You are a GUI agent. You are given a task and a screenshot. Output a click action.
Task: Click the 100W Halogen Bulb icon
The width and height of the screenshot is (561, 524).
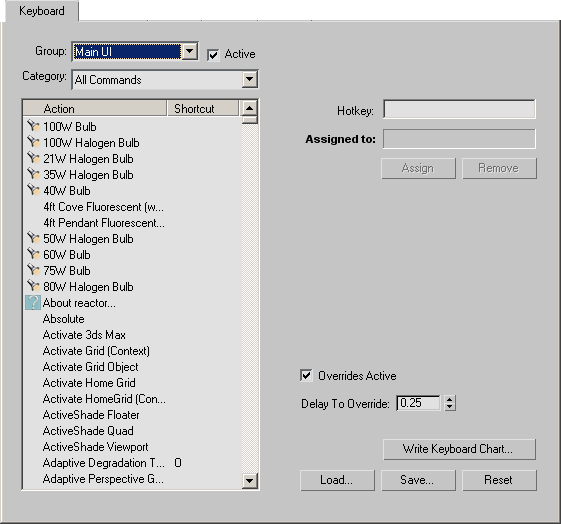click(x=33, y=142)
